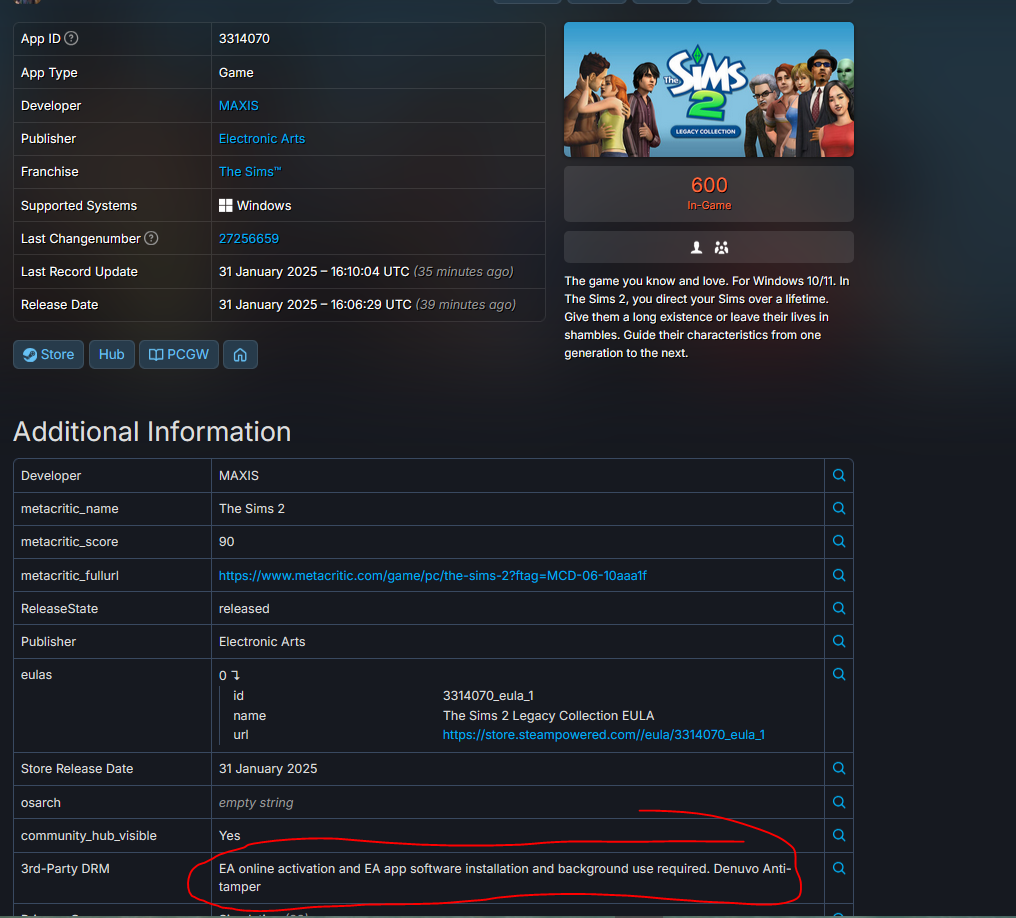This screenshot has width=1016, height=918.
Task: Click the ReleaseState value released
Action: (244, 608)
